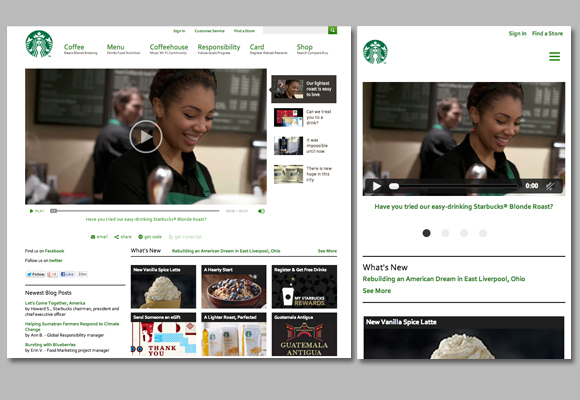Click See More in mobile What's New
The image size is (580, 400).
(x=377, y=290)
